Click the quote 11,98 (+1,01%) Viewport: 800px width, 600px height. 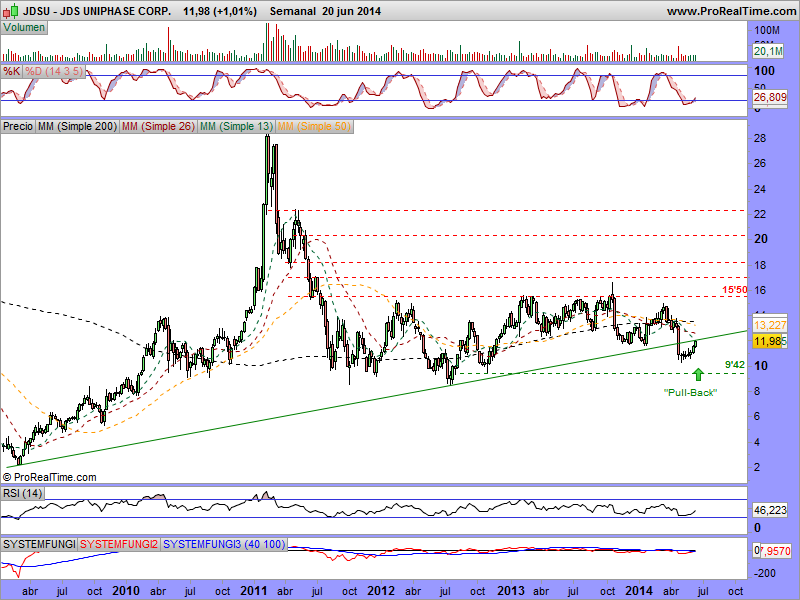(220, 11)
